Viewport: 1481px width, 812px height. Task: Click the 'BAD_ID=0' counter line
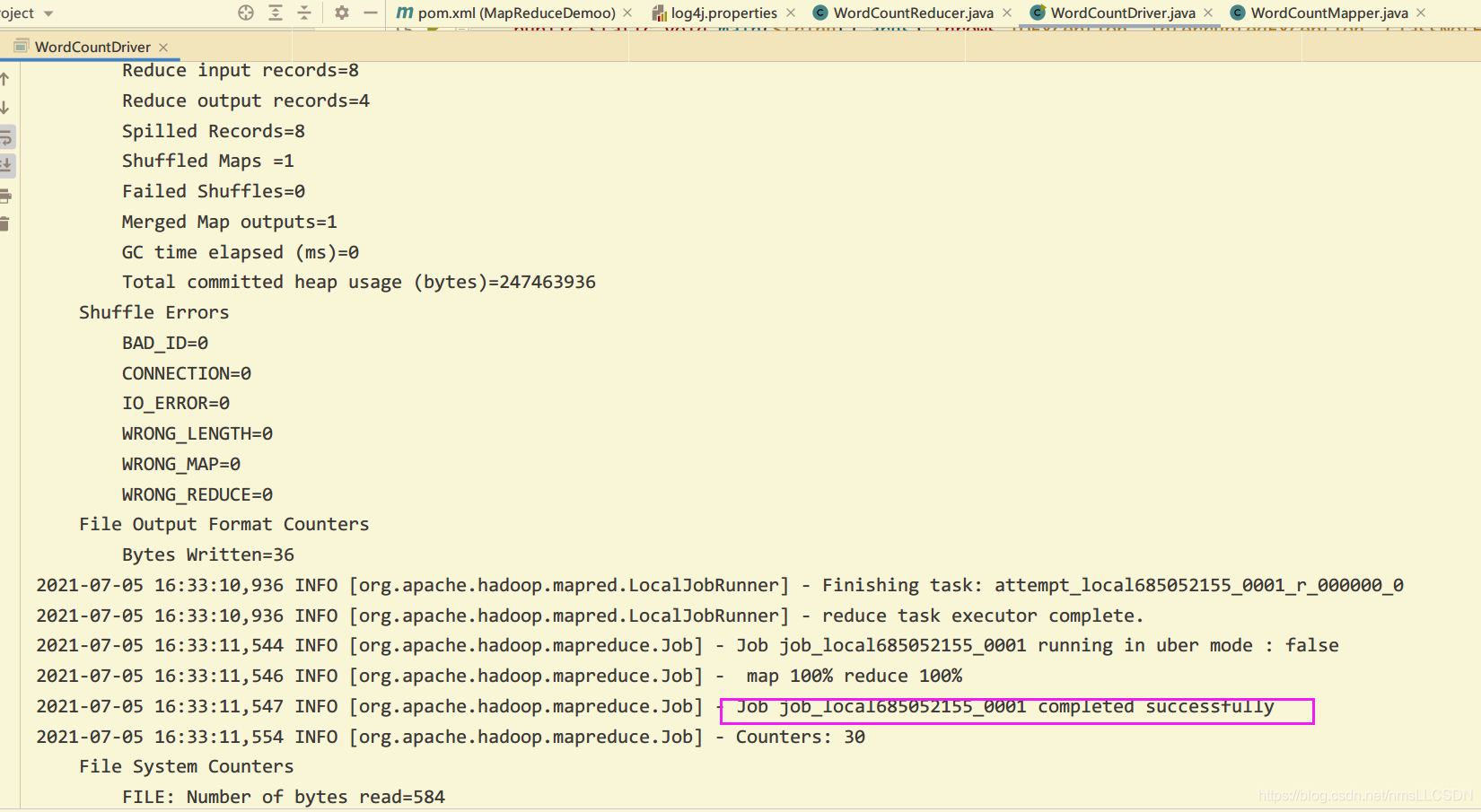pos(165,344)
